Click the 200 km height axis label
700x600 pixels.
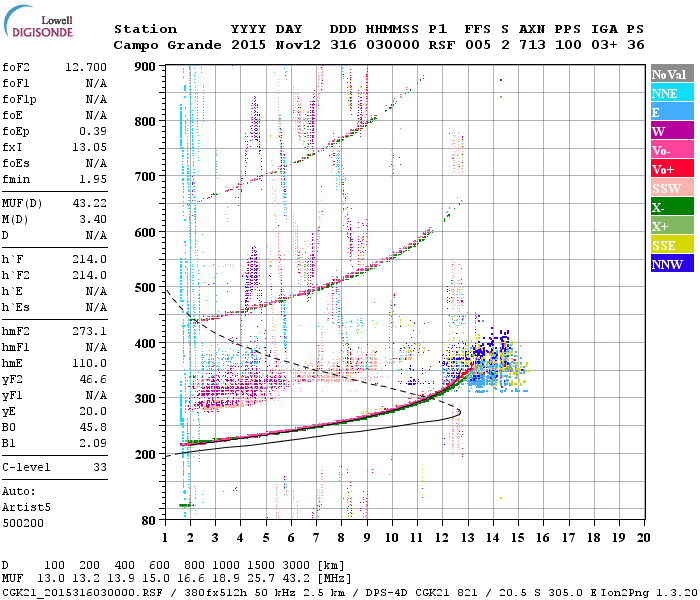[145, 454]
